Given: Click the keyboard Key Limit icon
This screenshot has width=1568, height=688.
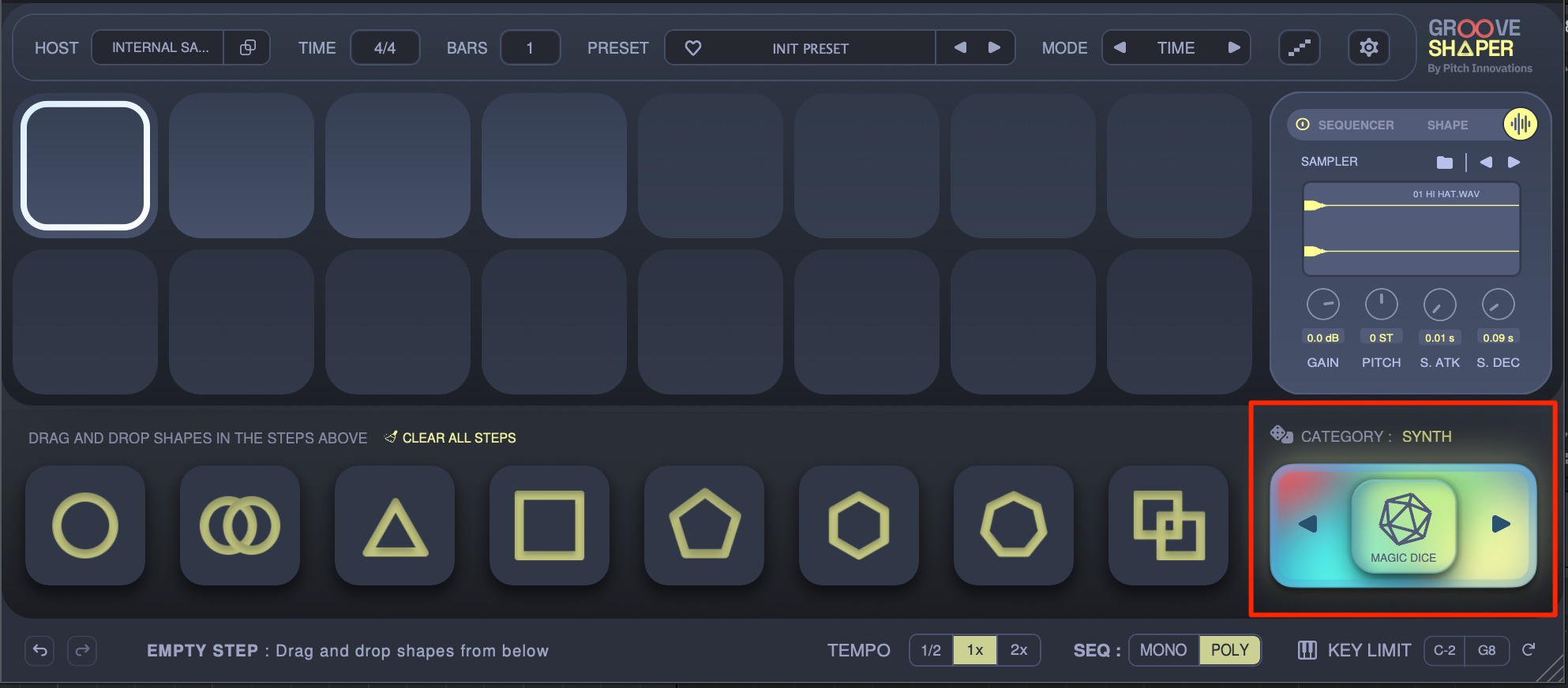Looking at the screenshot, I should pos(1307,650).
